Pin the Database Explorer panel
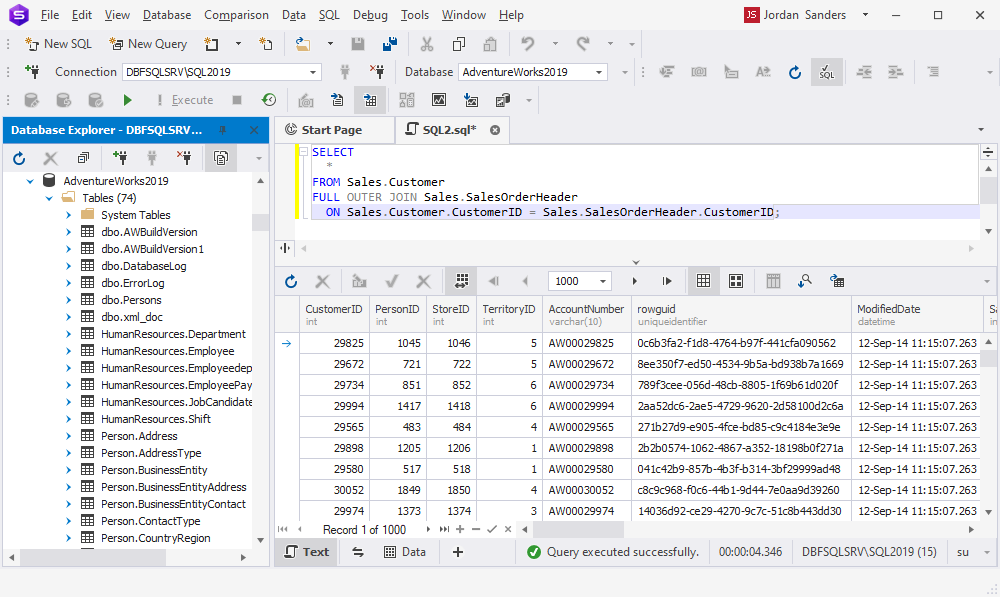This screenshot has height=597, width=1000. [223, 130]
